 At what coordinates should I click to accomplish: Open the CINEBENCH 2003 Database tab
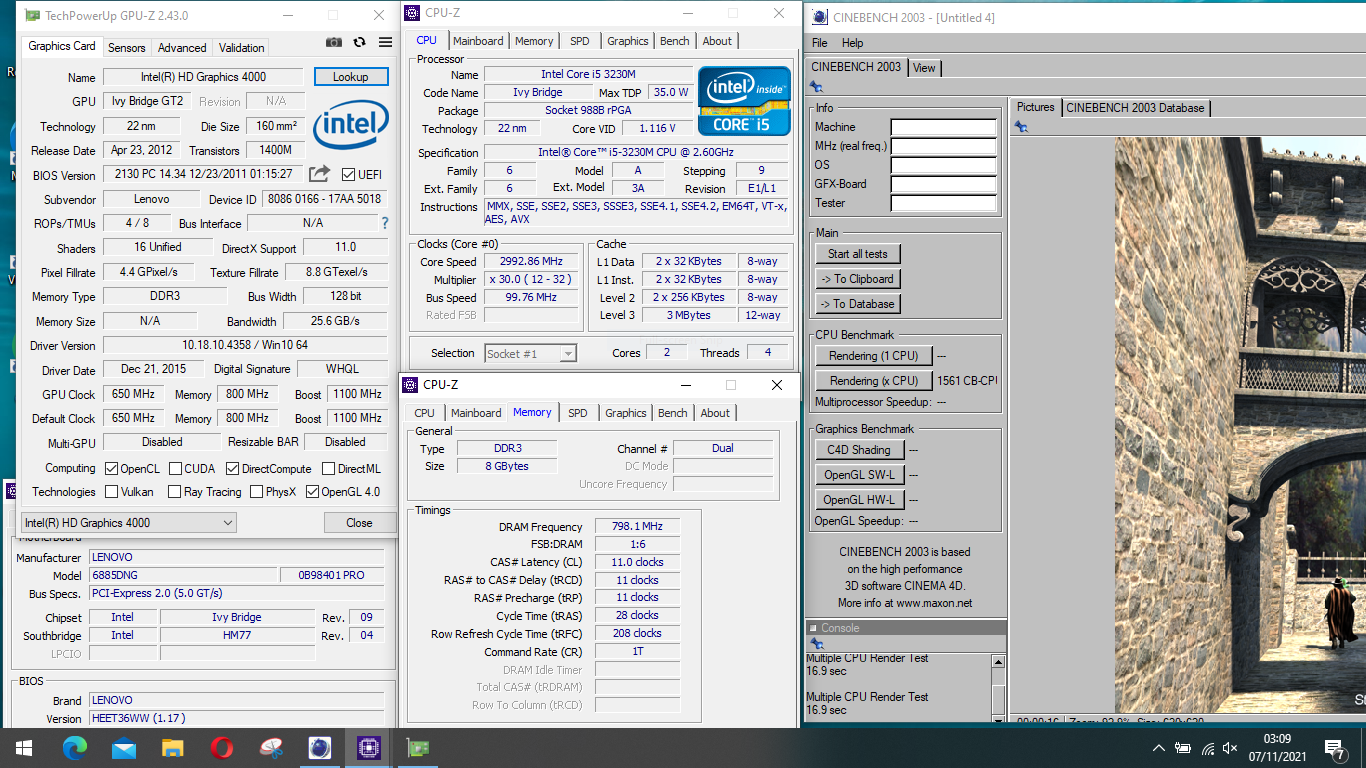1135,108
